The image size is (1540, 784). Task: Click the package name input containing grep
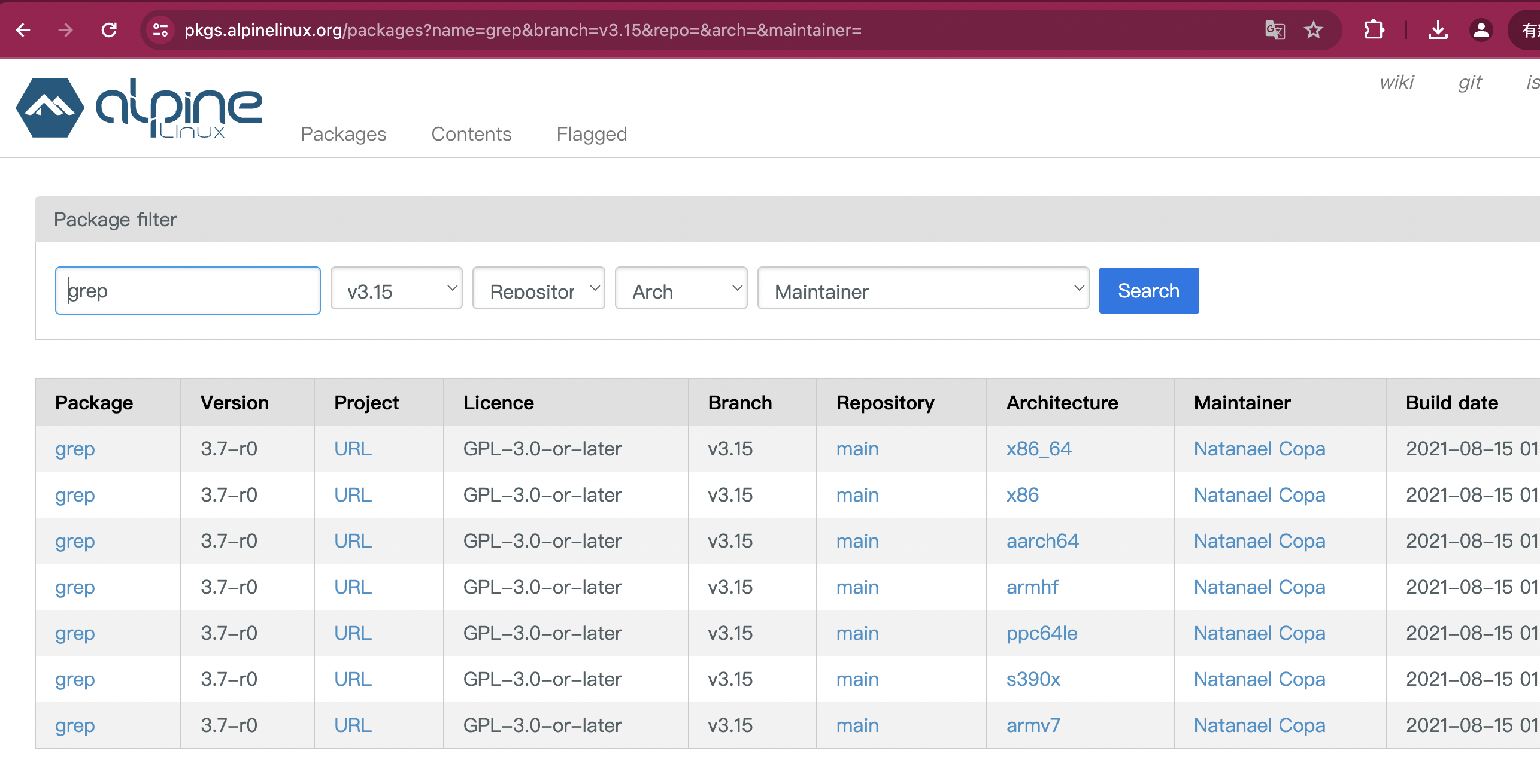(188, 290)
